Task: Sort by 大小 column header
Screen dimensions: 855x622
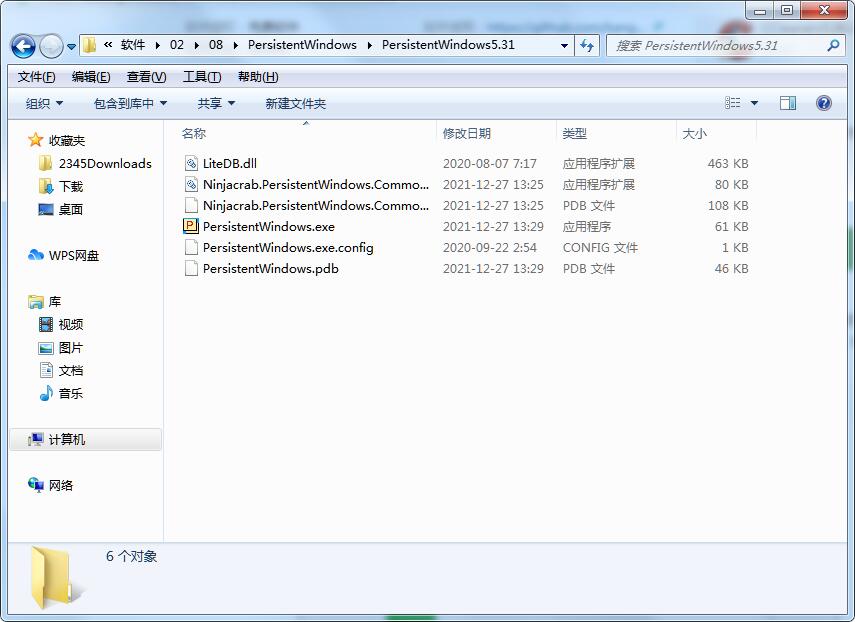Action: [x=694, y=134]
